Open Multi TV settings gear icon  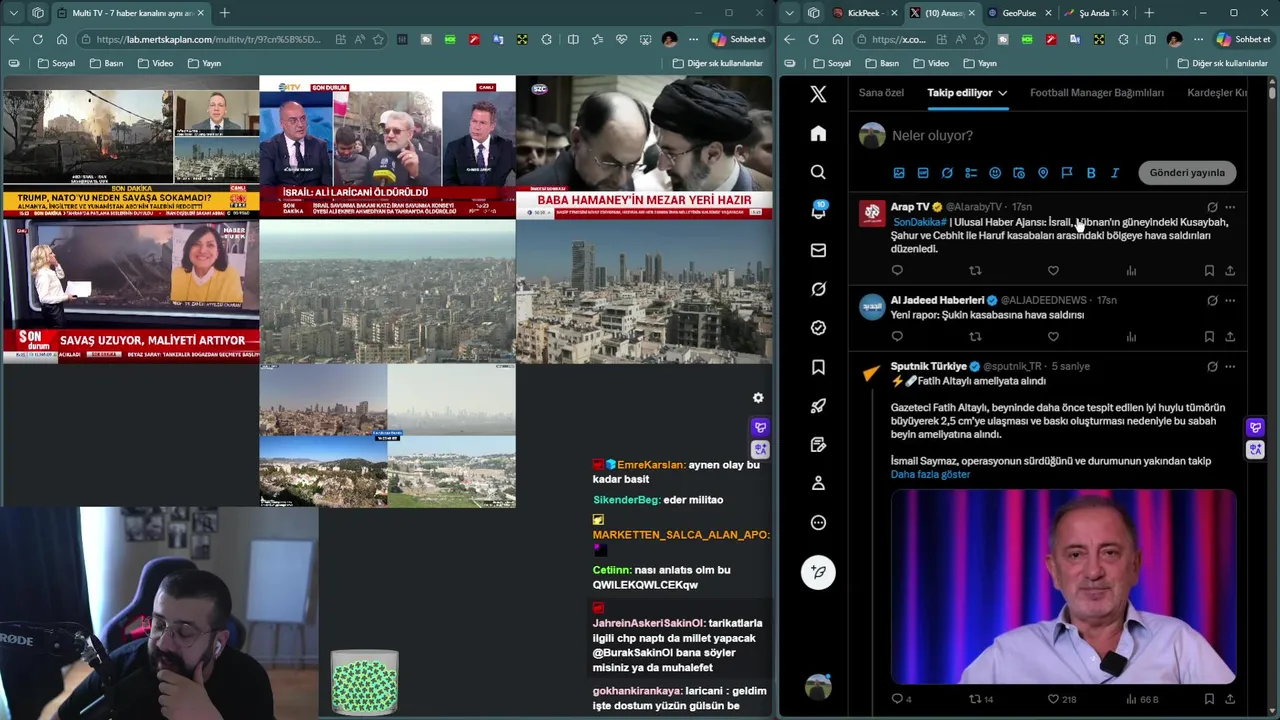click(x=758, y=398)
